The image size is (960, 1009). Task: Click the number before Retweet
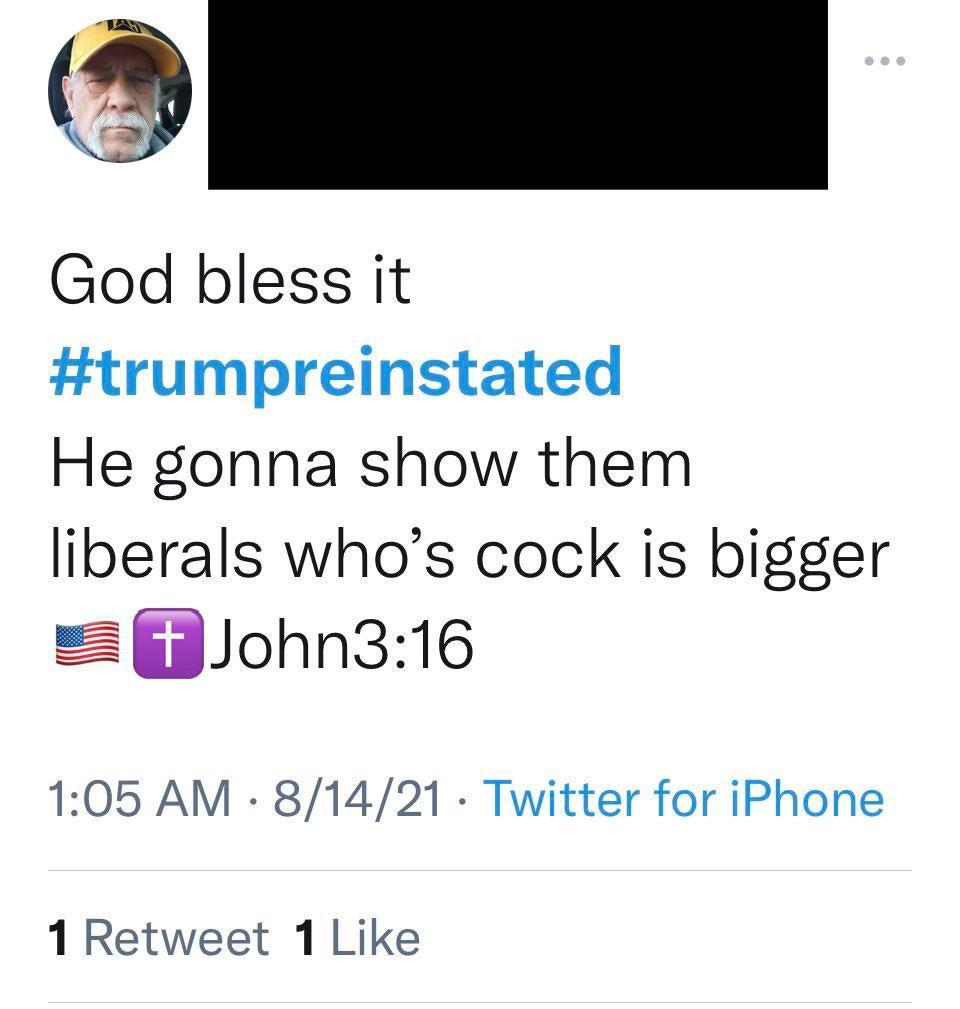(59, 938)
